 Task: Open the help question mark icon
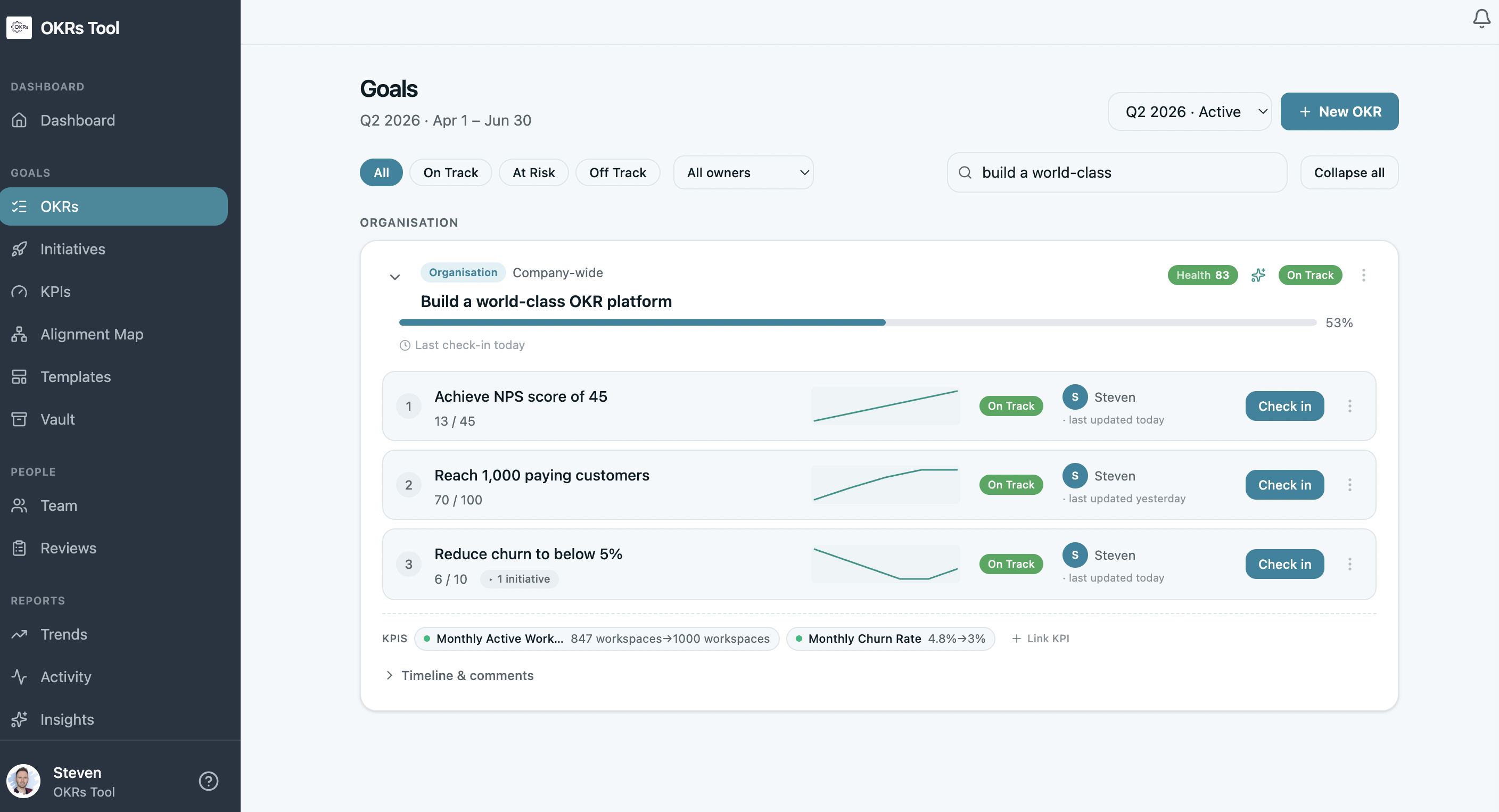208,781
